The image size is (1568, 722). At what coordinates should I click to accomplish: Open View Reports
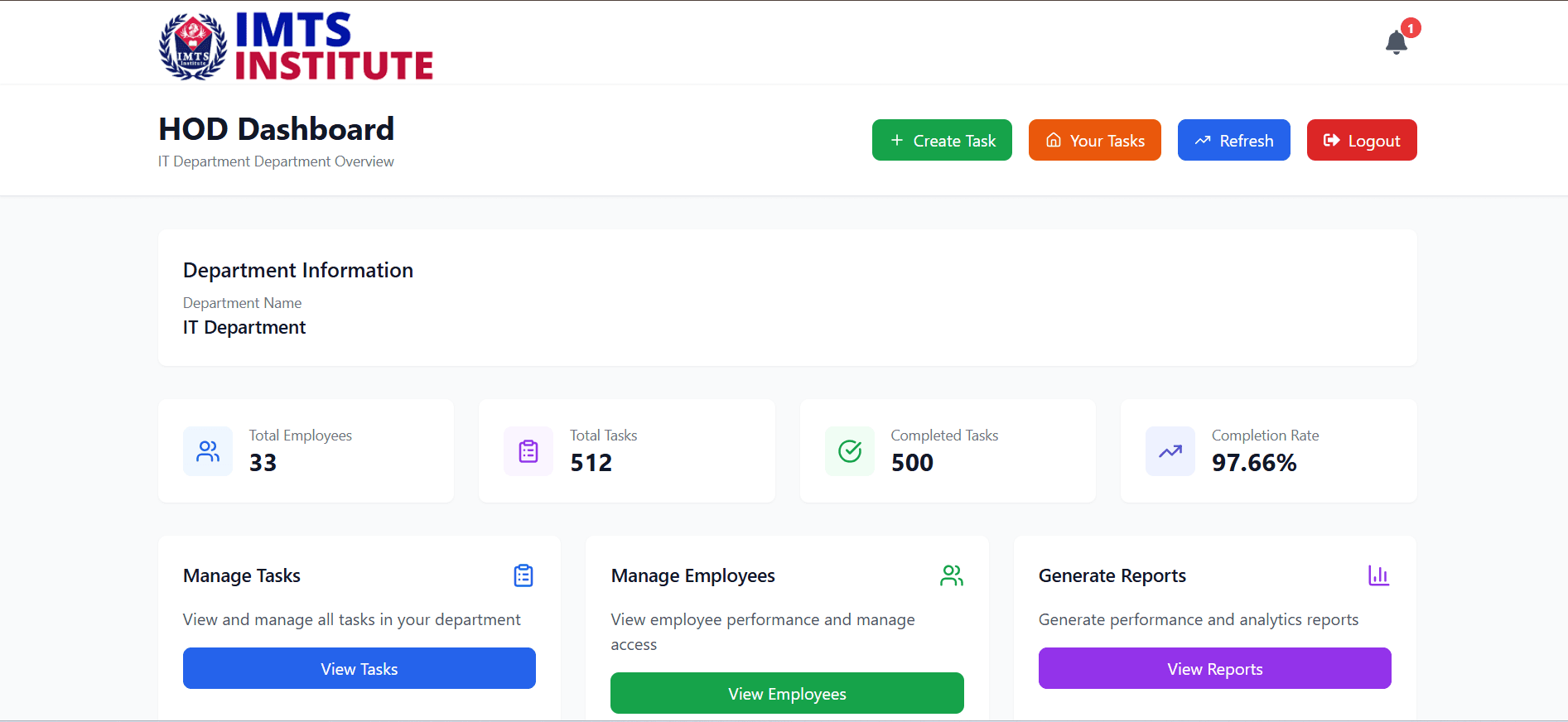pyautogui.click(x=1215, y=668)
